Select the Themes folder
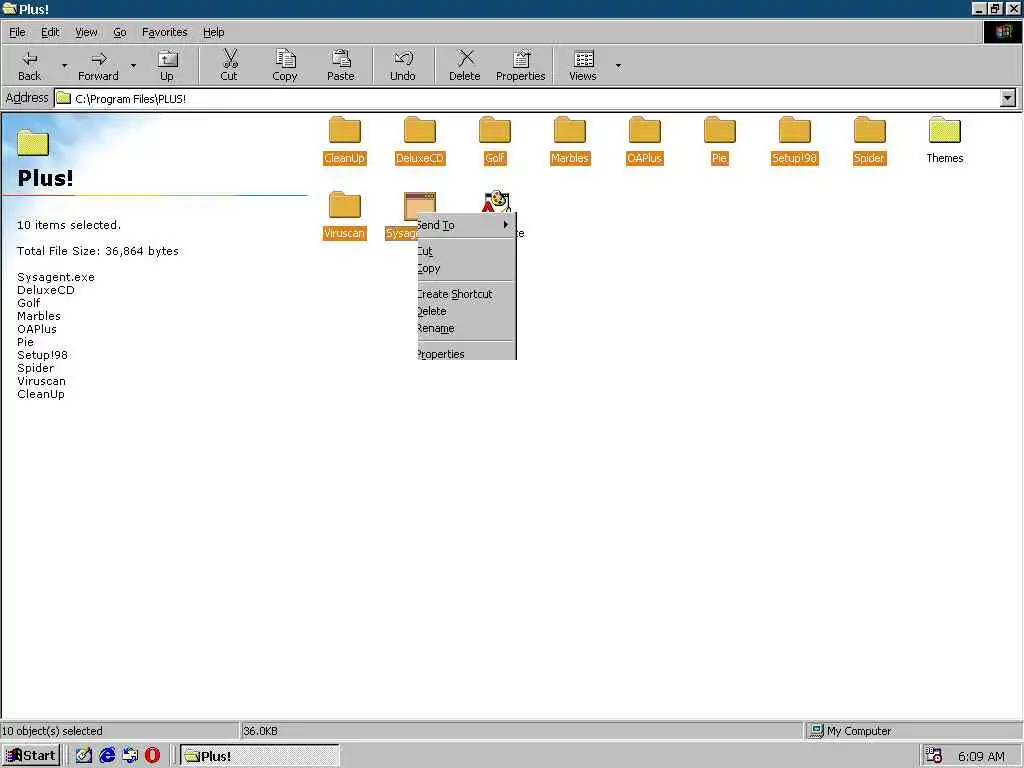Screen dimensions: 1024x768 point(945,140)
